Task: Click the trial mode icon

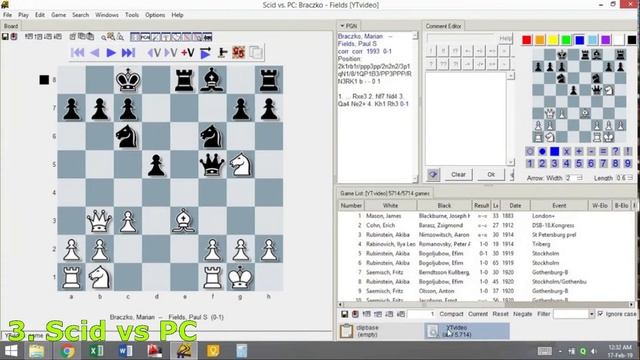Action: click(222, 52)
